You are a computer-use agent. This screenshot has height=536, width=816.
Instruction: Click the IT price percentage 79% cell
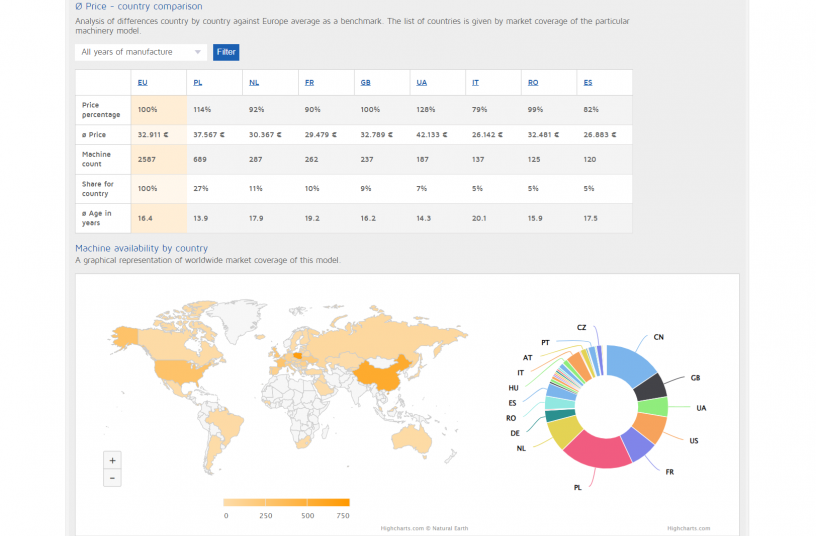(x=493, y=110)
